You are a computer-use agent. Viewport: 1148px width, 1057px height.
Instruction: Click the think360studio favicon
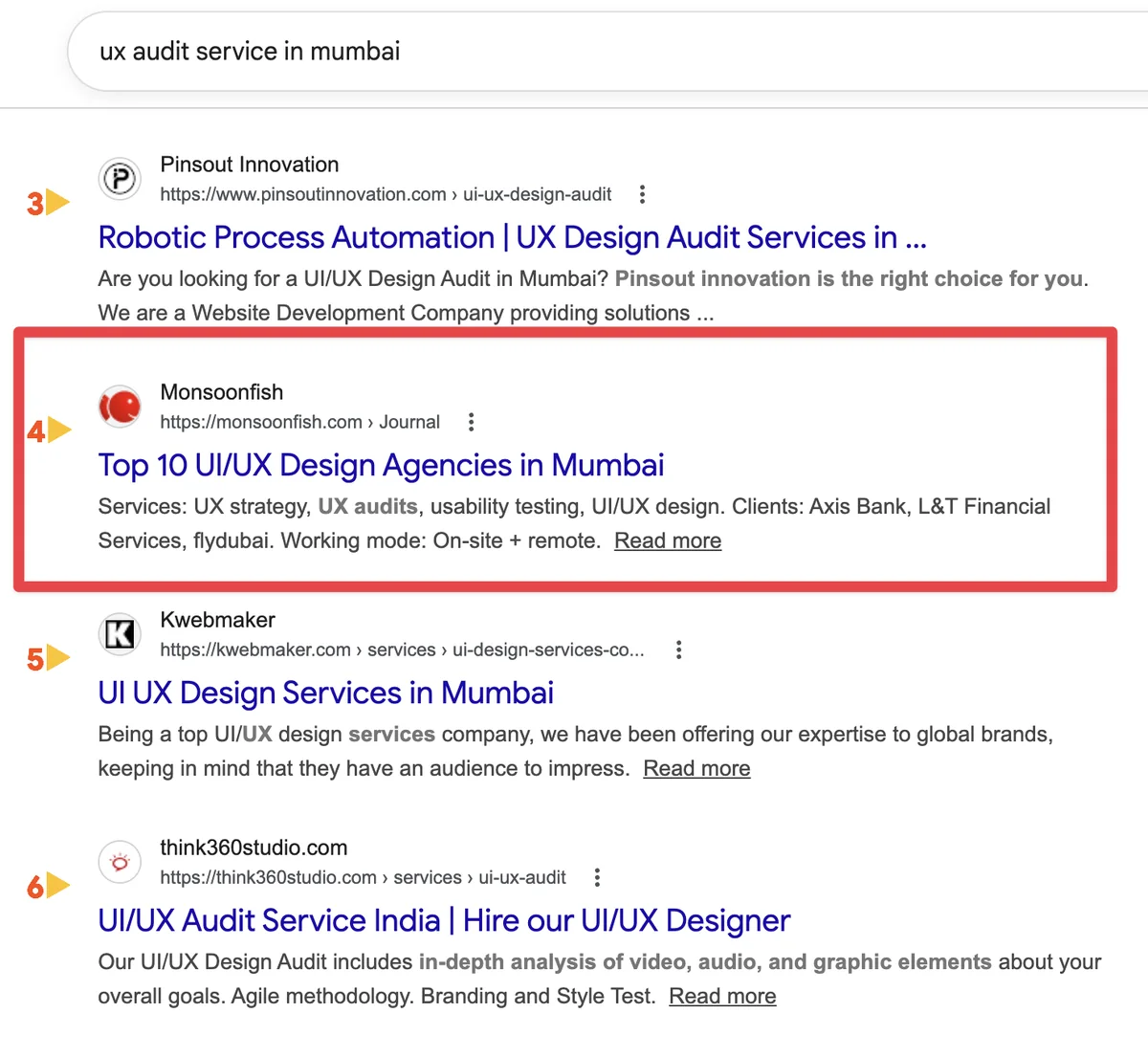click(120, 862)
